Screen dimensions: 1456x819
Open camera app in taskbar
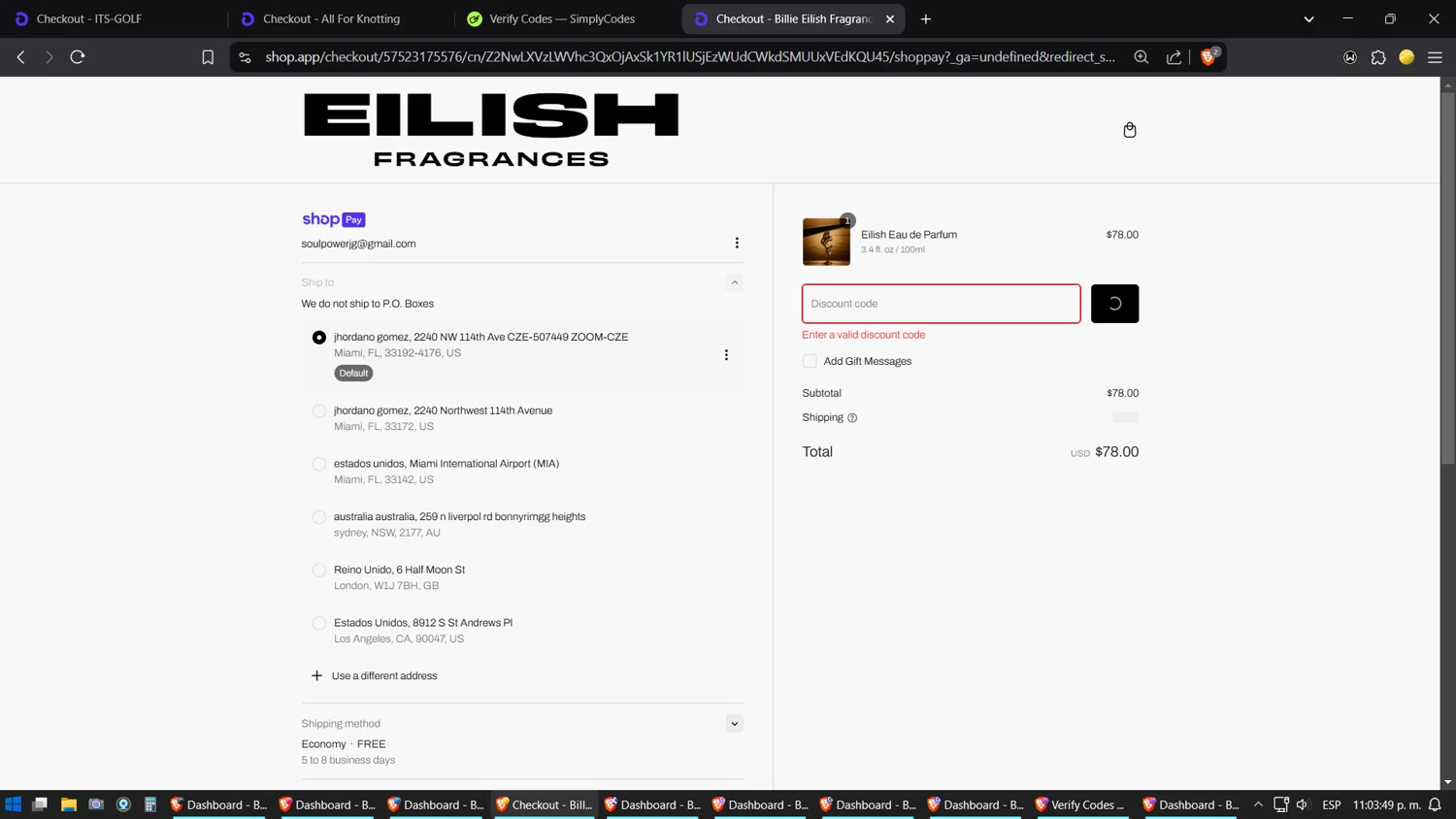96,804
